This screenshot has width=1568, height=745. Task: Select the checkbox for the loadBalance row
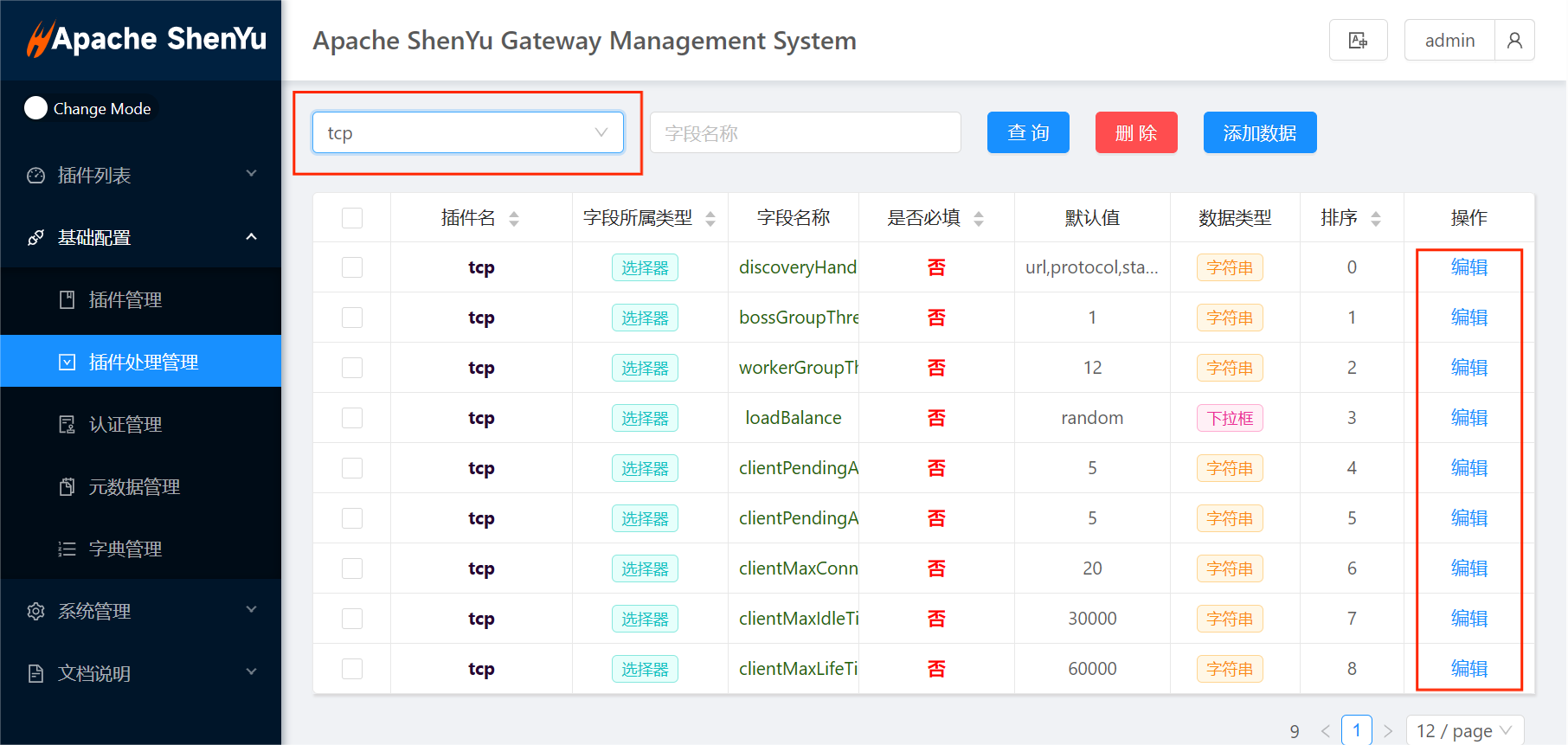352,418
